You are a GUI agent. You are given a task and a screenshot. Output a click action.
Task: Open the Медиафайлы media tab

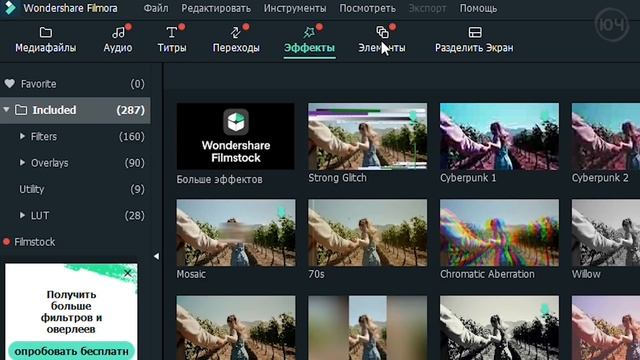[x=46, y=40]
